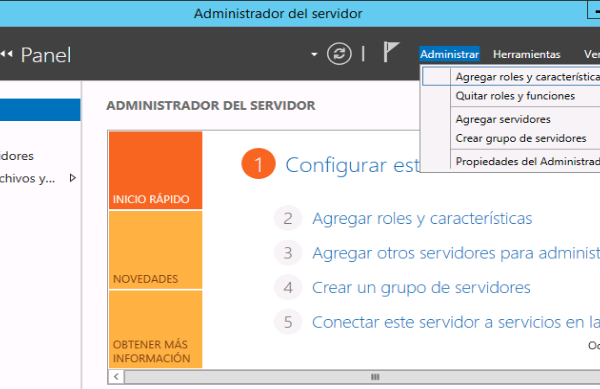Viewport: 600px width, 389px height.
Task: Click the horizontal scrollbar thumb
Action: [362, 377]
